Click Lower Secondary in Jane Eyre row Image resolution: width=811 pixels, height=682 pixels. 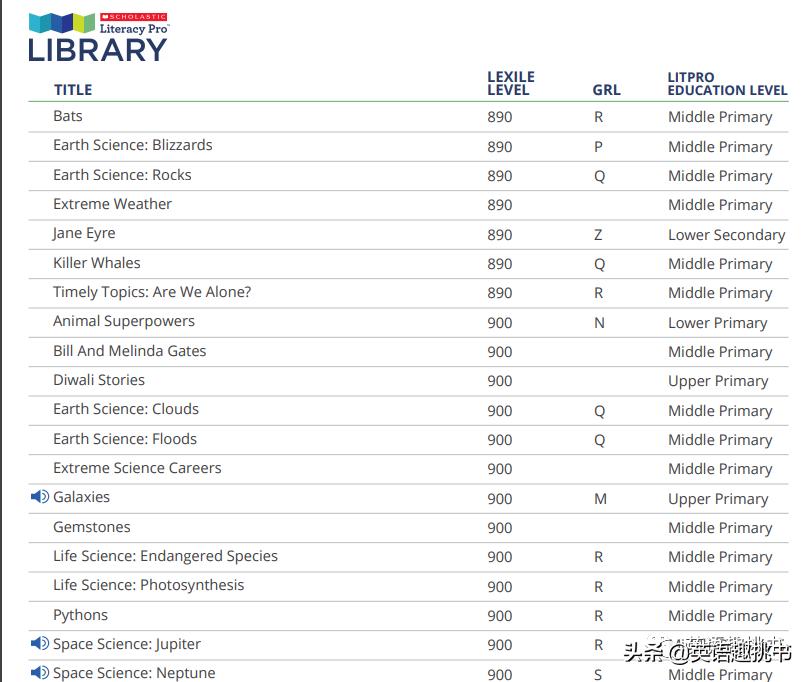[x=726, y=235]
